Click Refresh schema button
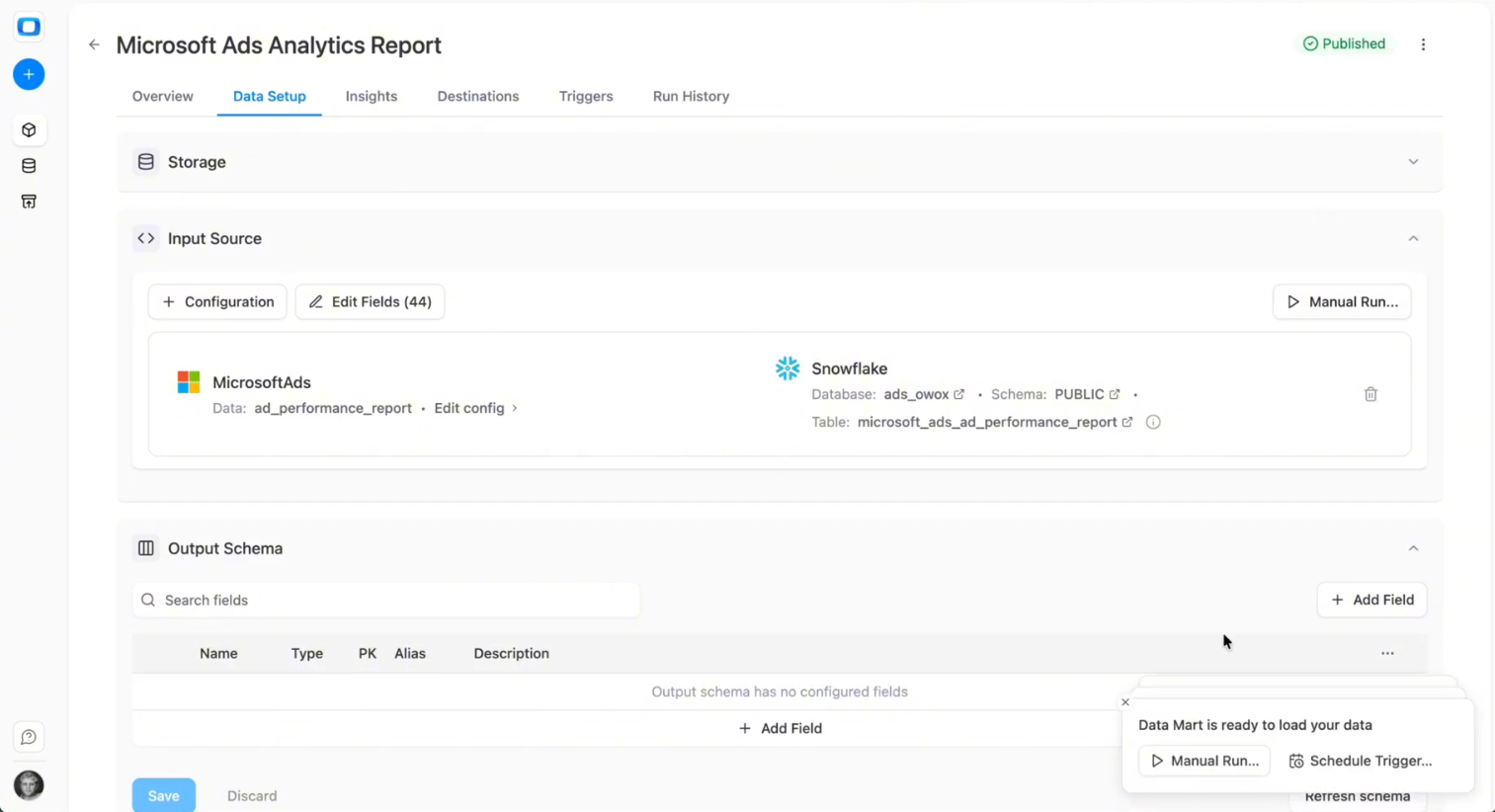 tap(1358, 797)
